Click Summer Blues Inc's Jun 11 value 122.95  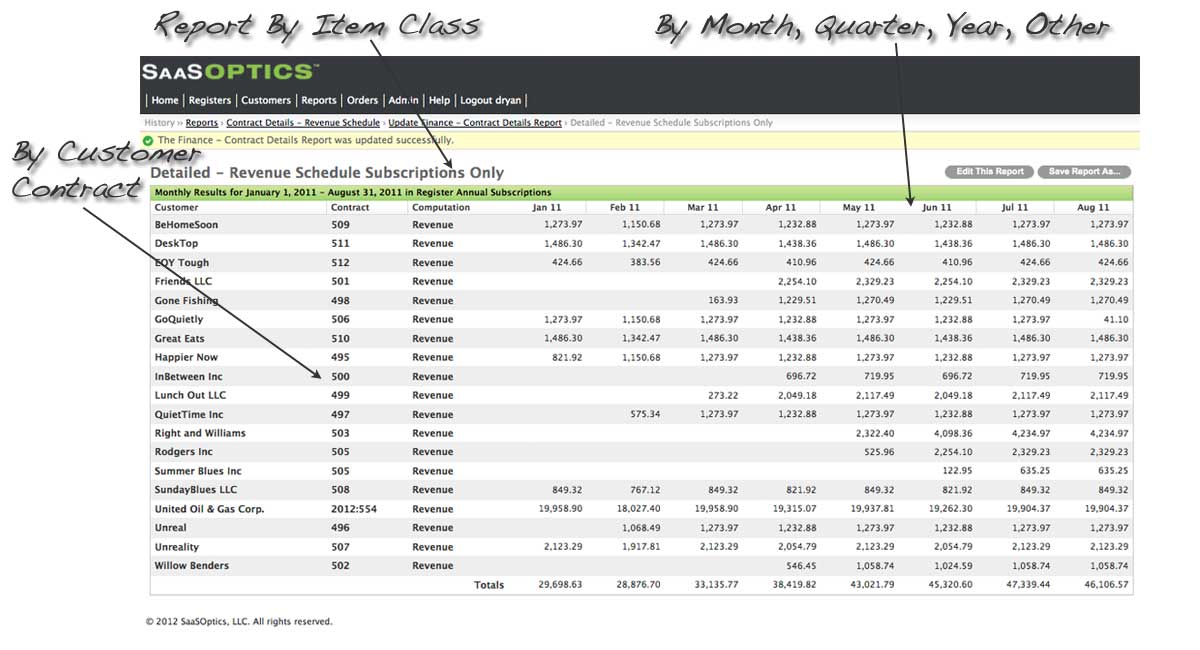coord(955,472)
